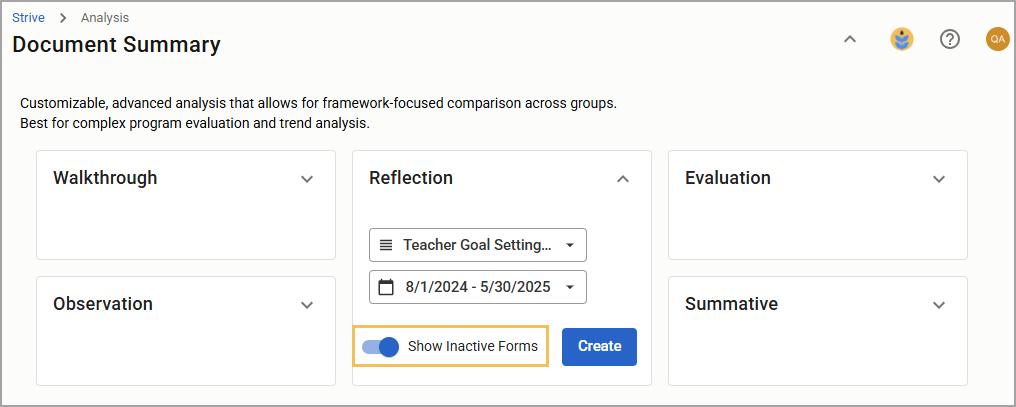
Task: Expand the Evaluation card
Action: (x=938, y=179)
